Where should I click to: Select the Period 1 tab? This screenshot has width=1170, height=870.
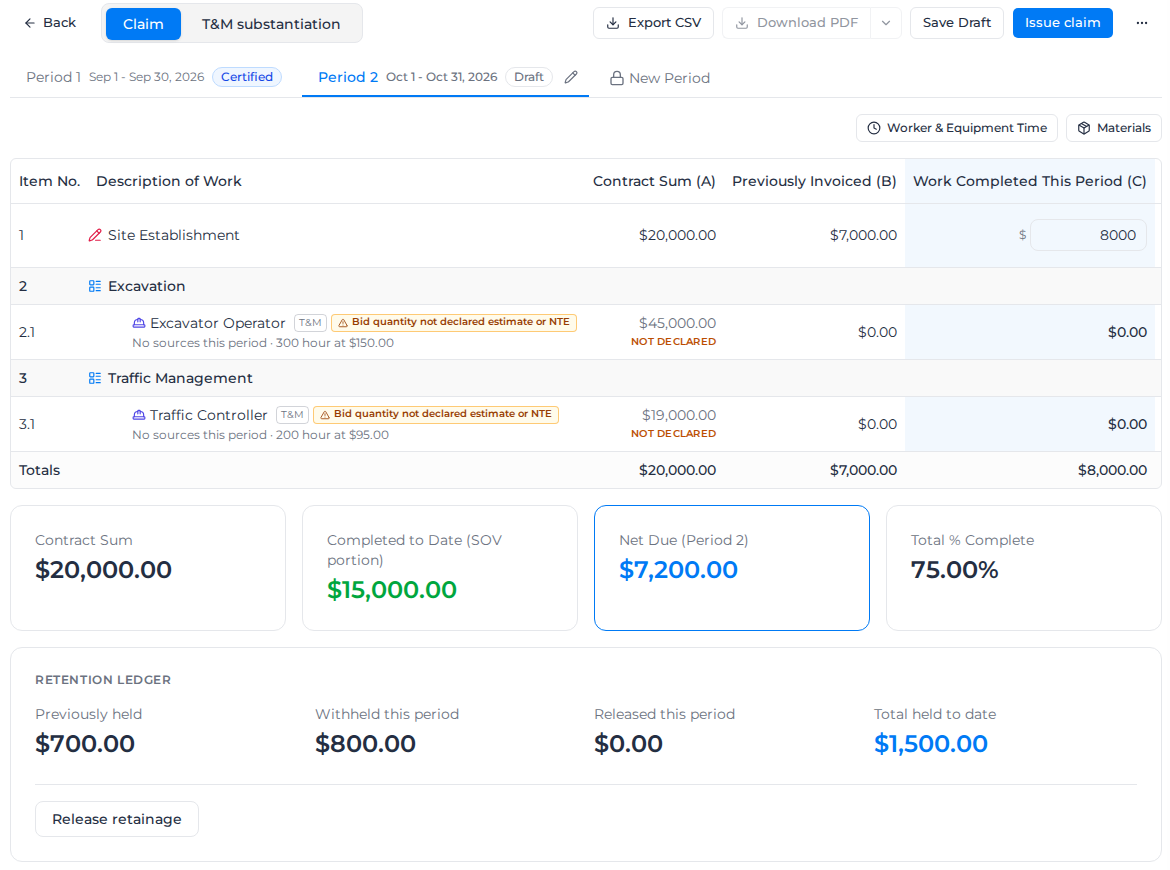(x=154, y=77)
